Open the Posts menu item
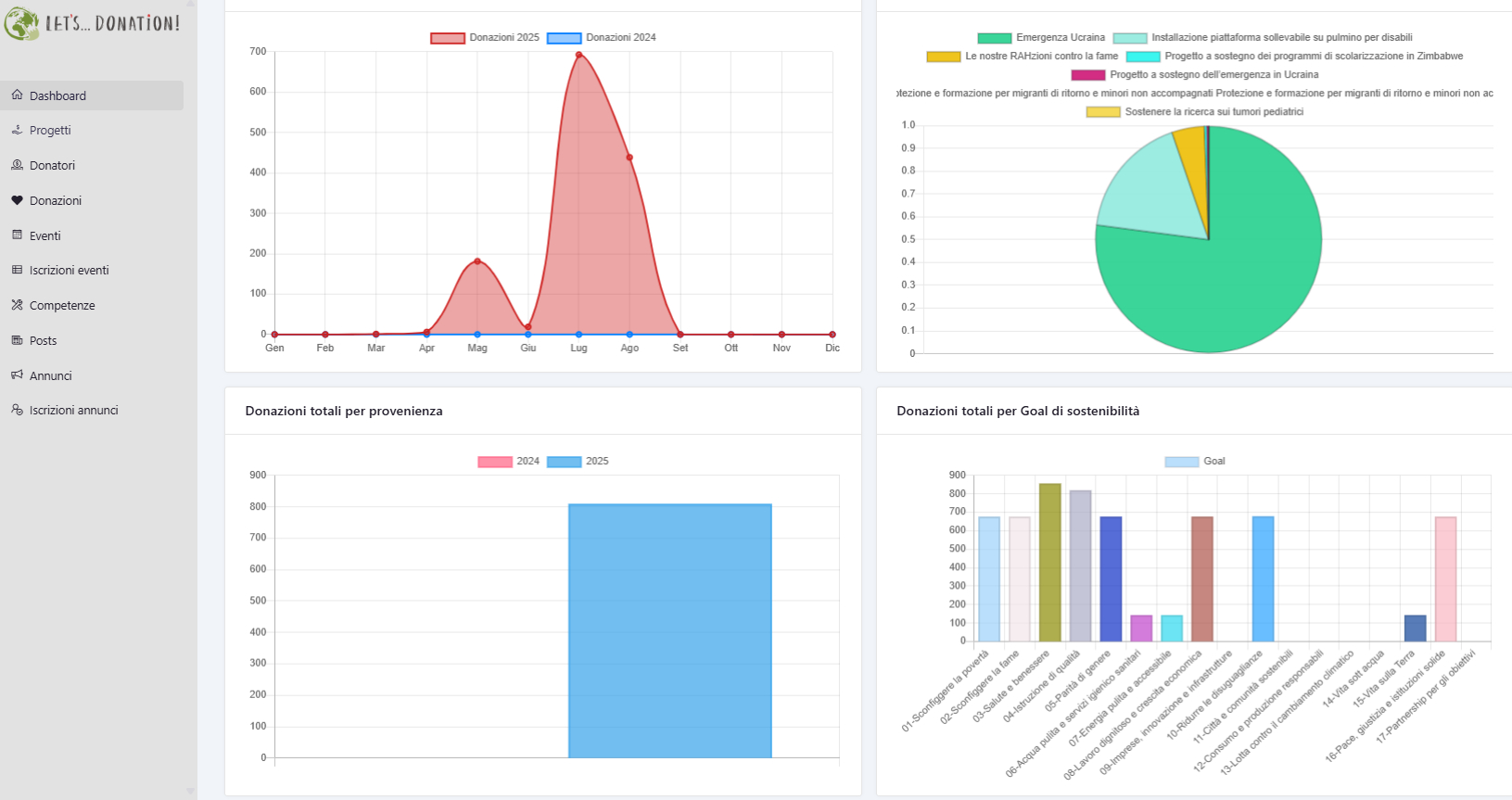Viewport: 1512px width, 800px height. (43, 341)
